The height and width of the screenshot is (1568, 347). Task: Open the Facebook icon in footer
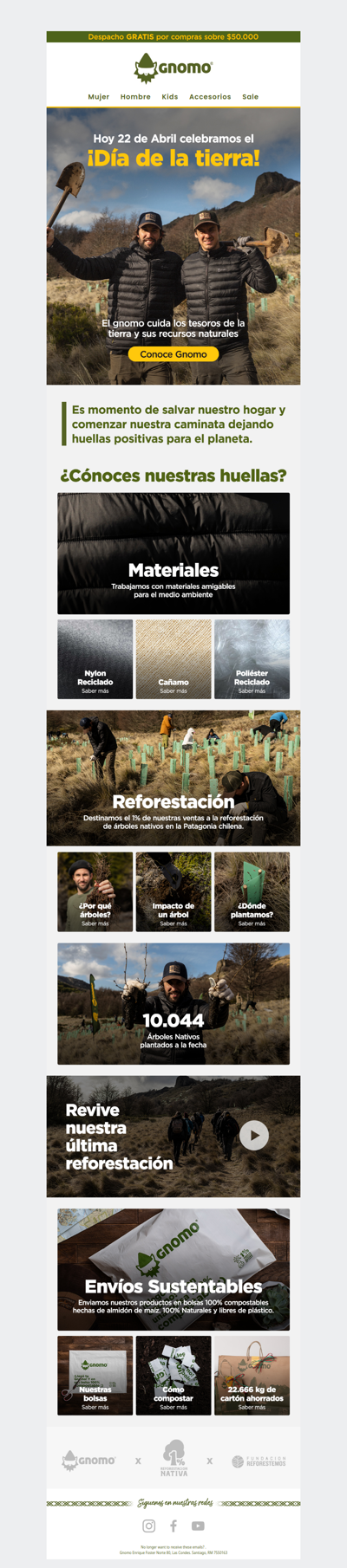point(173,1526)
